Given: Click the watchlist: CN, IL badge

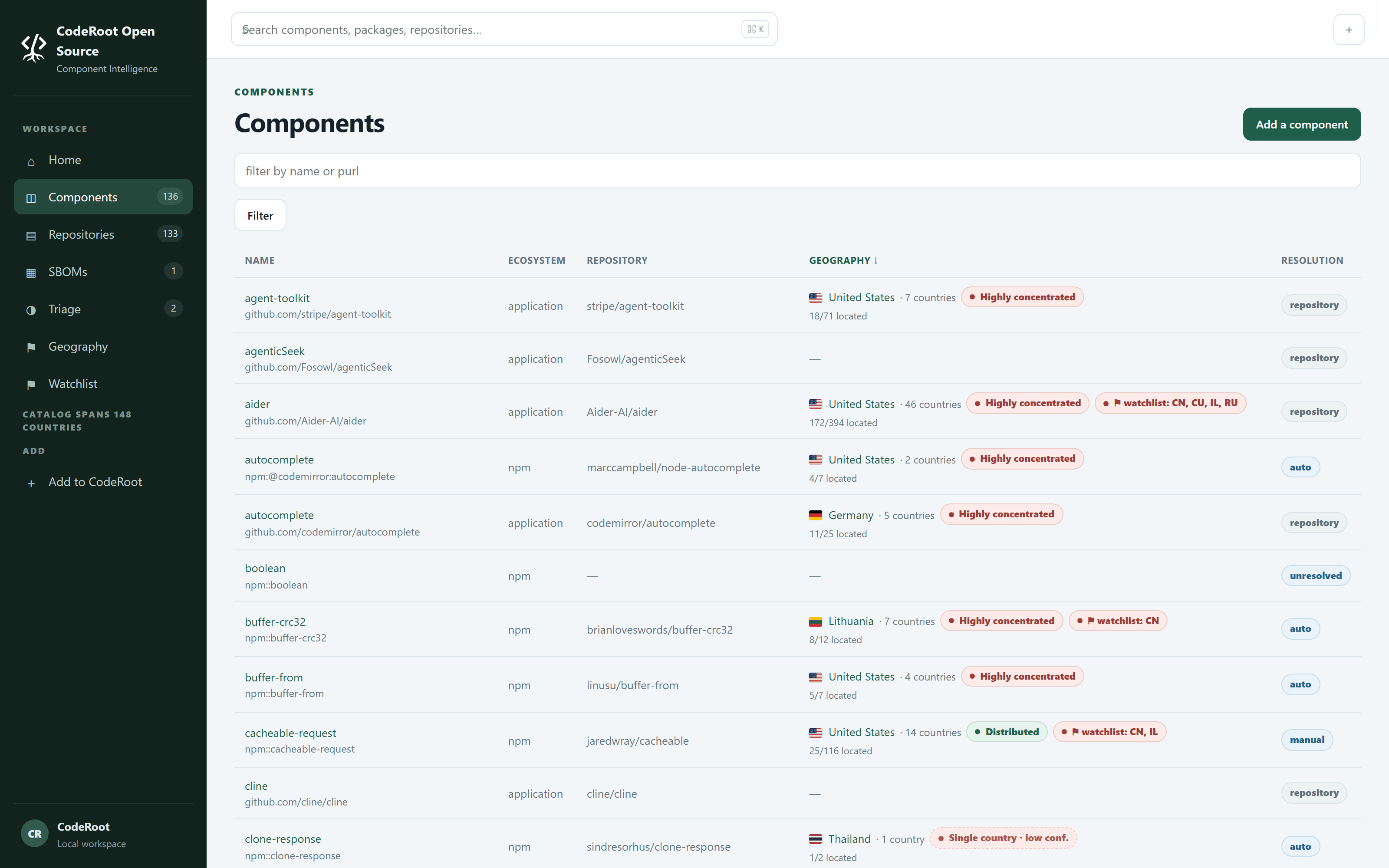Looking at the screenshot, I should [1109, 732].
